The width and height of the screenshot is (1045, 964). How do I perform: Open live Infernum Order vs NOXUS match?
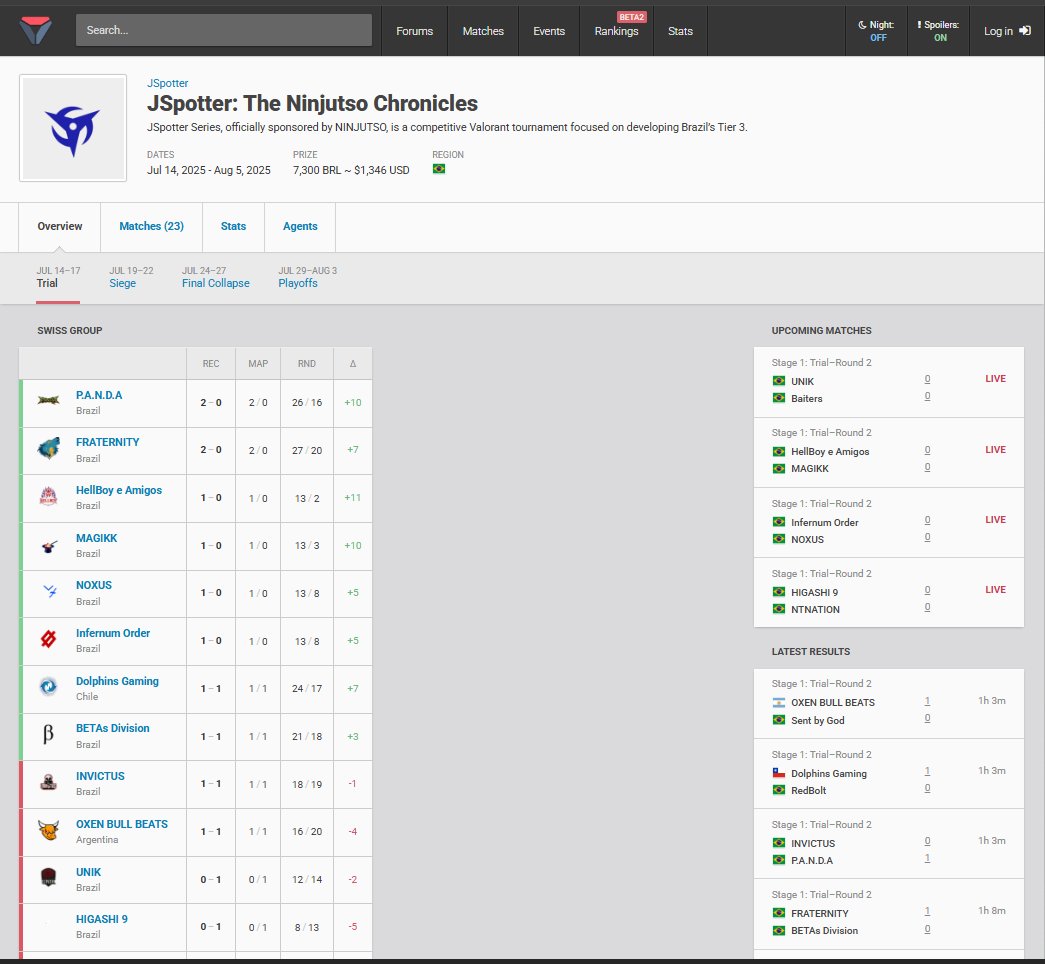888,523
